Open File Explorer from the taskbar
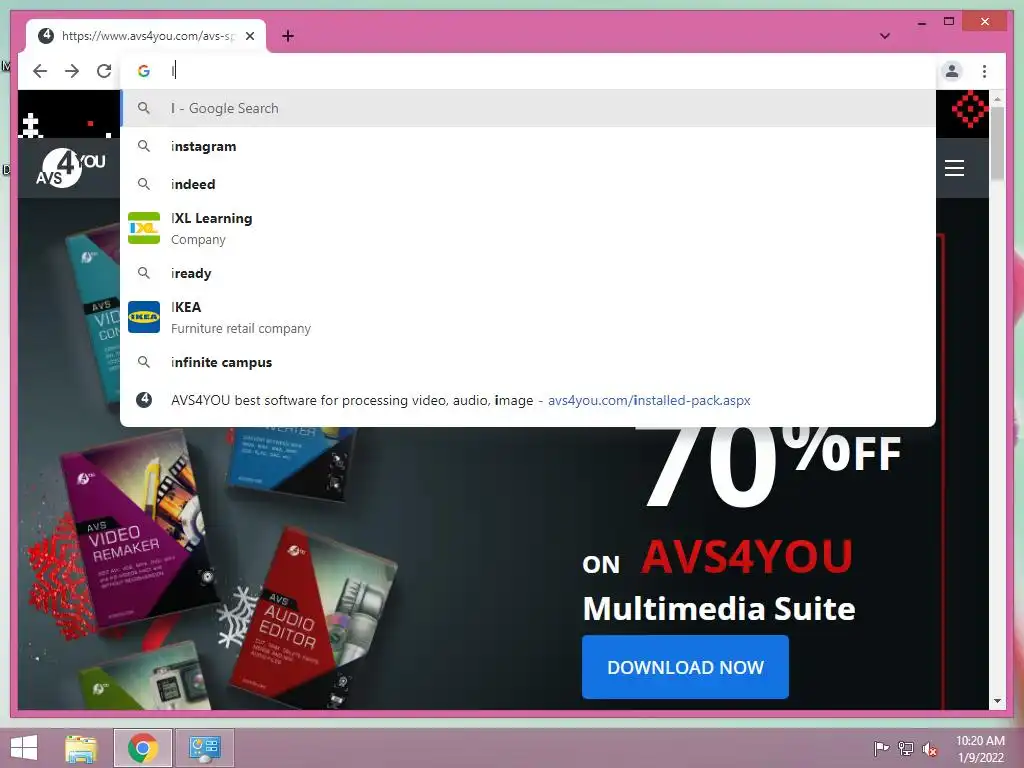This screenshot has width=1024, height=768. tap(81, 748)
